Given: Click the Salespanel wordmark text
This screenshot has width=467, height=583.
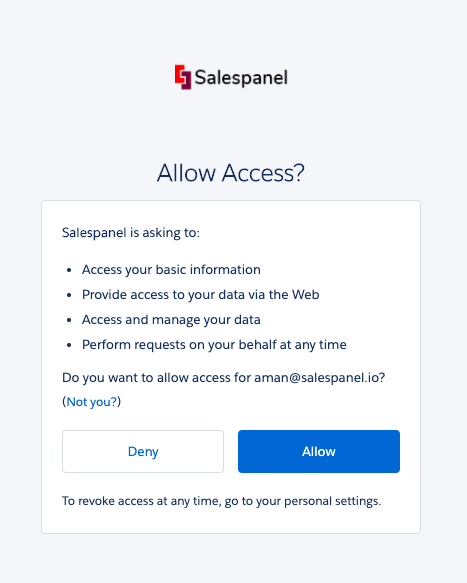Looking at the screenshot, I should pyautogui.click(x=241, y=78).
